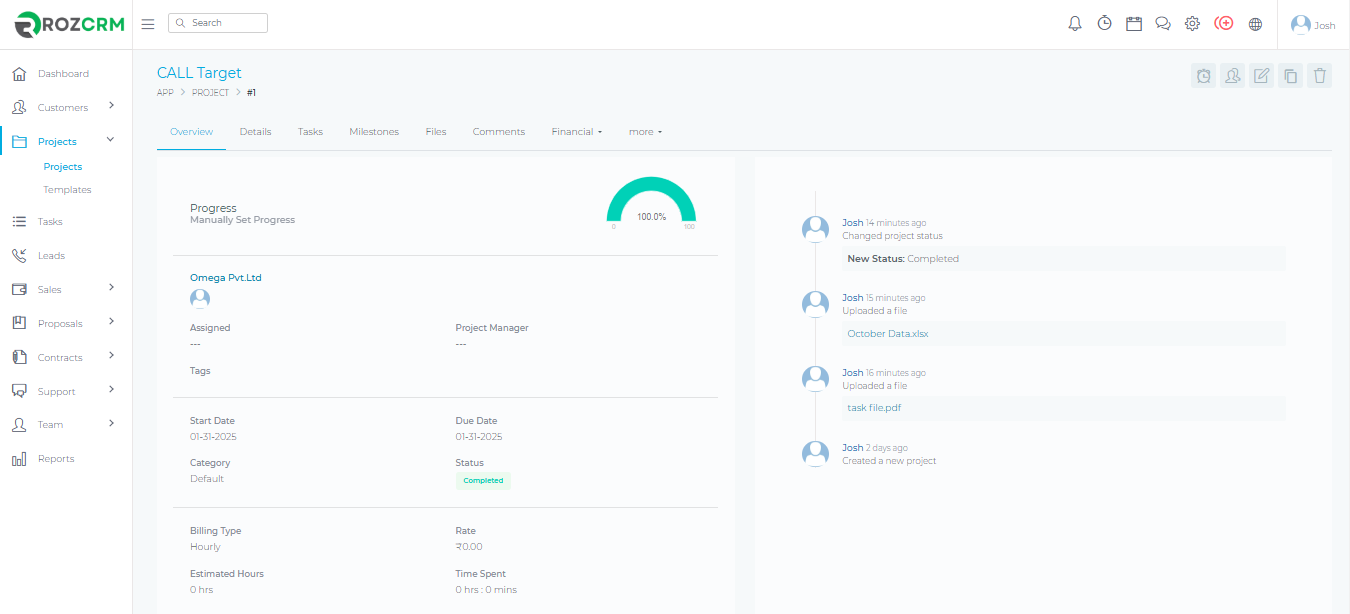Toggle the sidebar with hamburger menu icon
The width and height of the screenshot is (1350, 614).
148,23
